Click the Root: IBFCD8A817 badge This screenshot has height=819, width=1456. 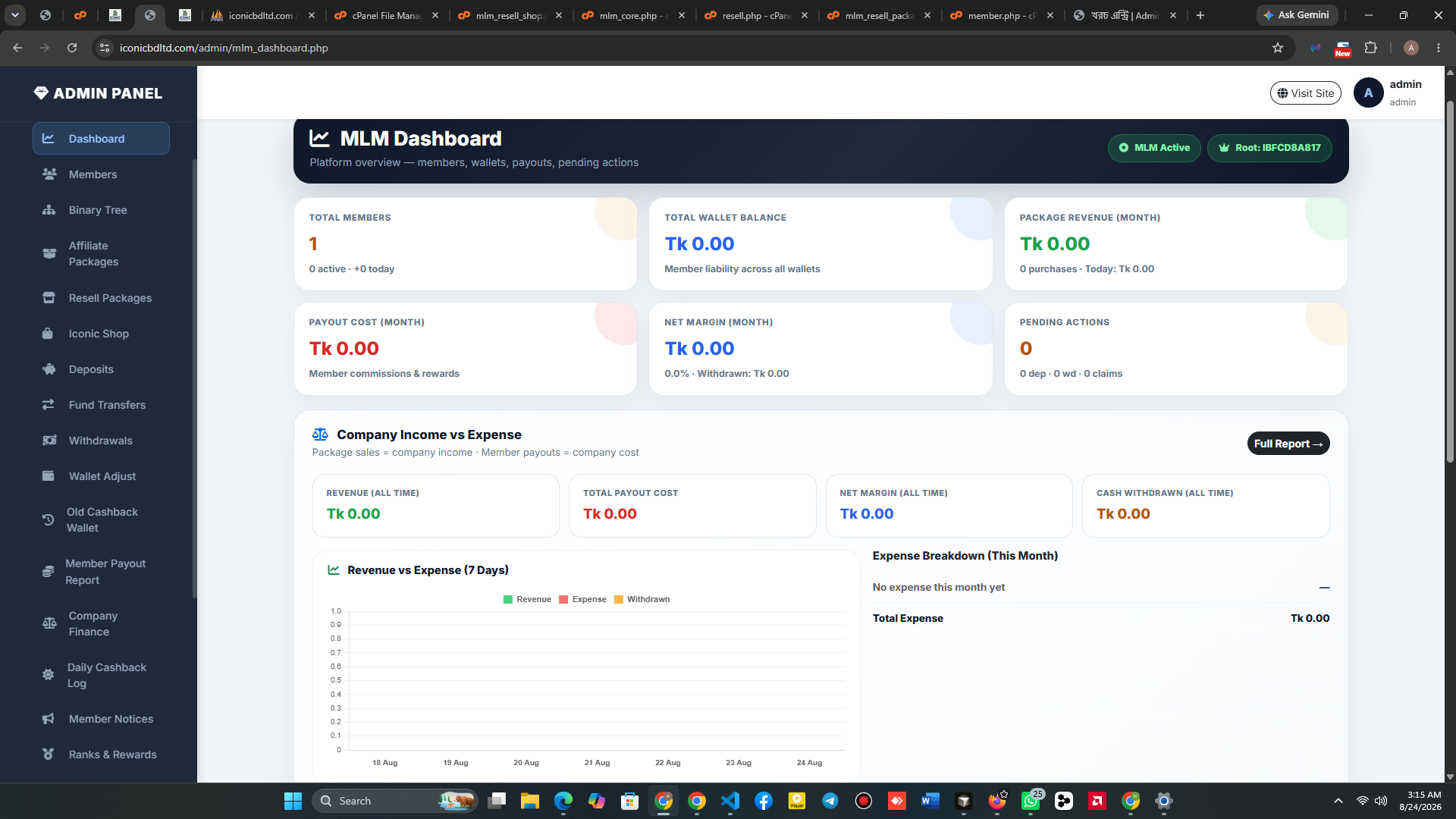pos(1269,148)
